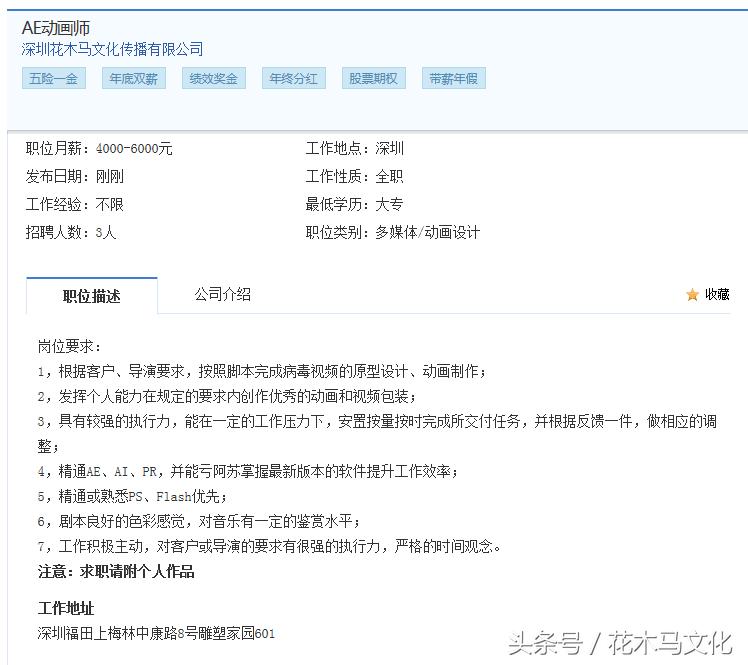Click requirement 4 about 精通AE、AI、PR

click(x=248, y=471)
